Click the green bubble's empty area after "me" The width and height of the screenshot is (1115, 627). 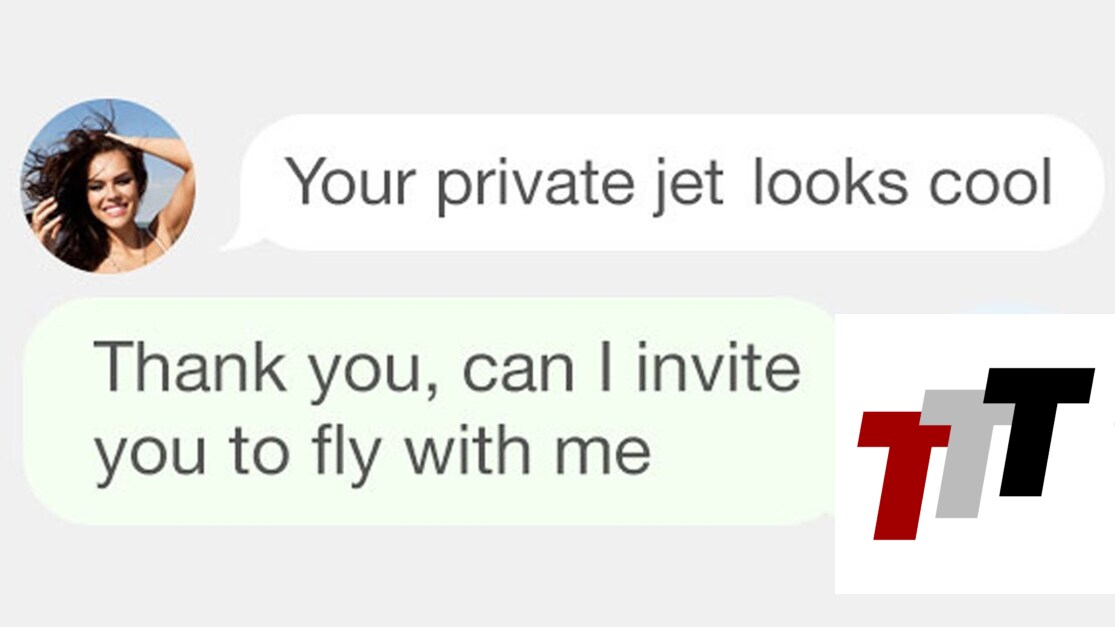pyautogui.click(x=740, y=455)
